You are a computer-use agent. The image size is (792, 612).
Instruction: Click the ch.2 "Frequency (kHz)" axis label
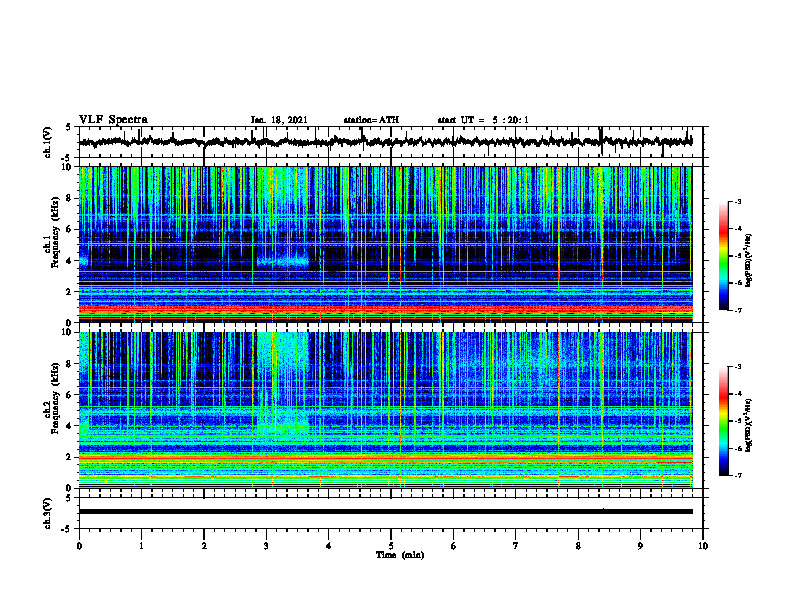click(55, 398)
